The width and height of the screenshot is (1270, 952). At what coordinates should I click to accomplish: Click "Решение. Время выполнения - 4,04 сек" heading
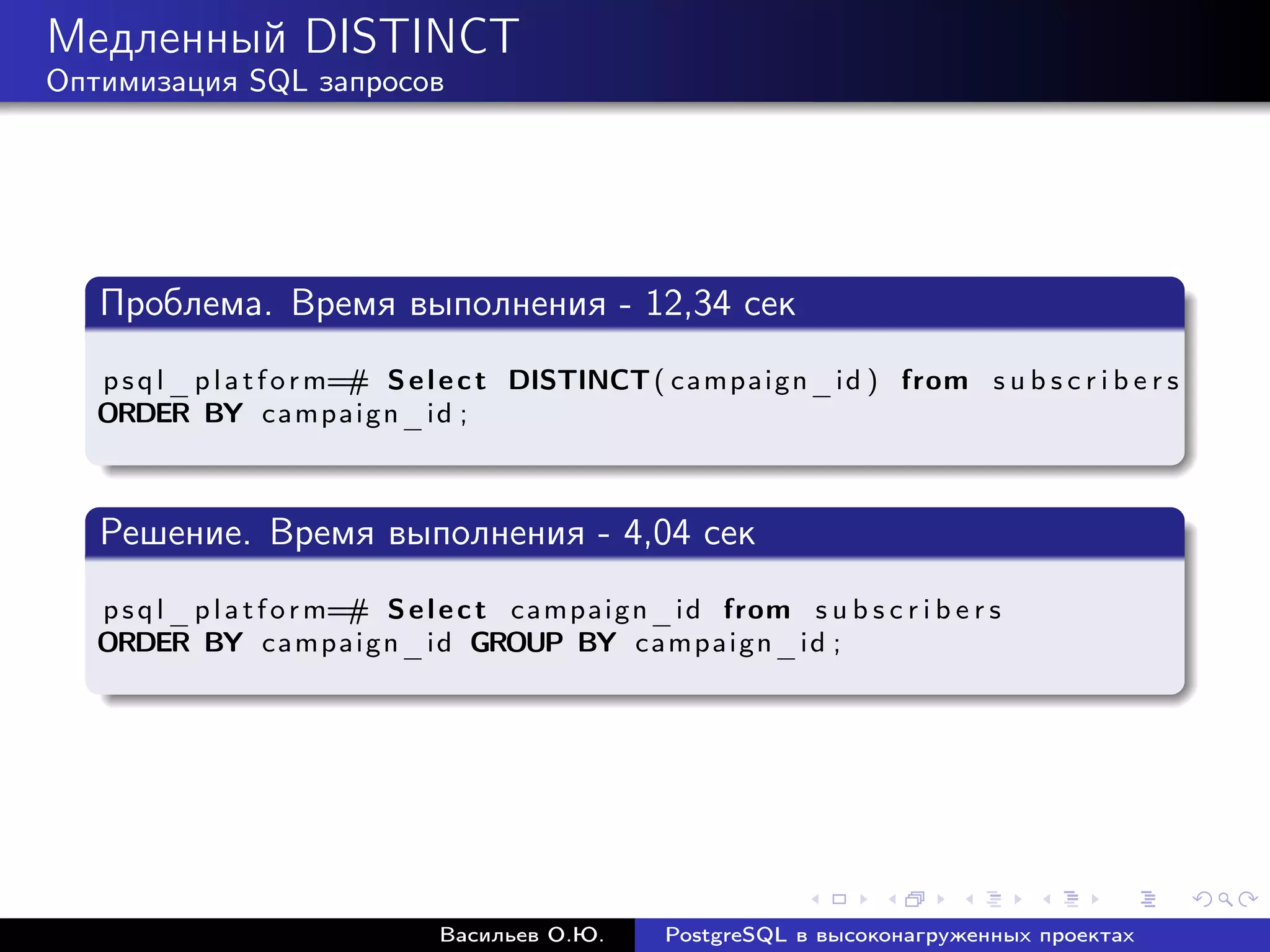(427, 532)
